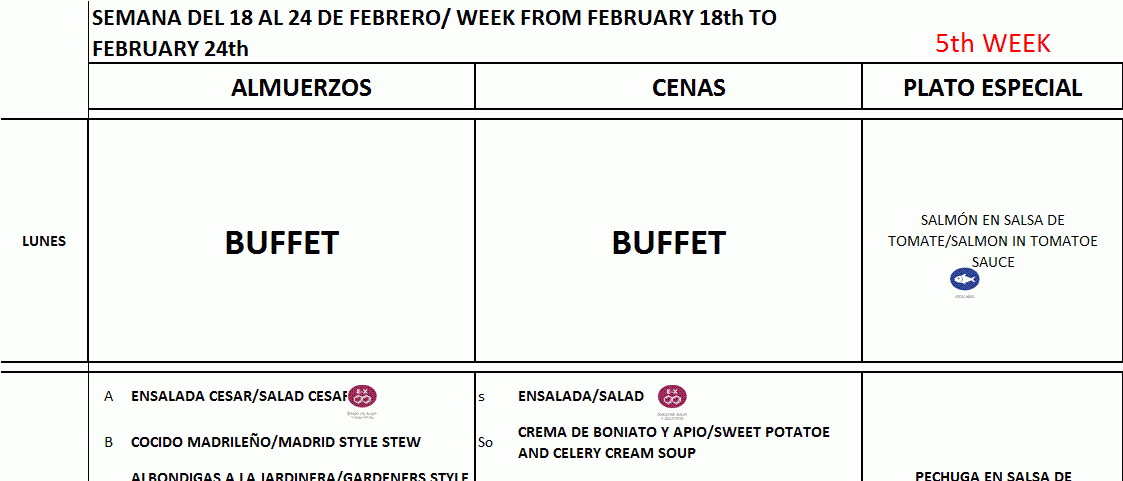
Task: Select Cocido Madrileño/Madrid Style Stew entry
Action: [276, 442]
